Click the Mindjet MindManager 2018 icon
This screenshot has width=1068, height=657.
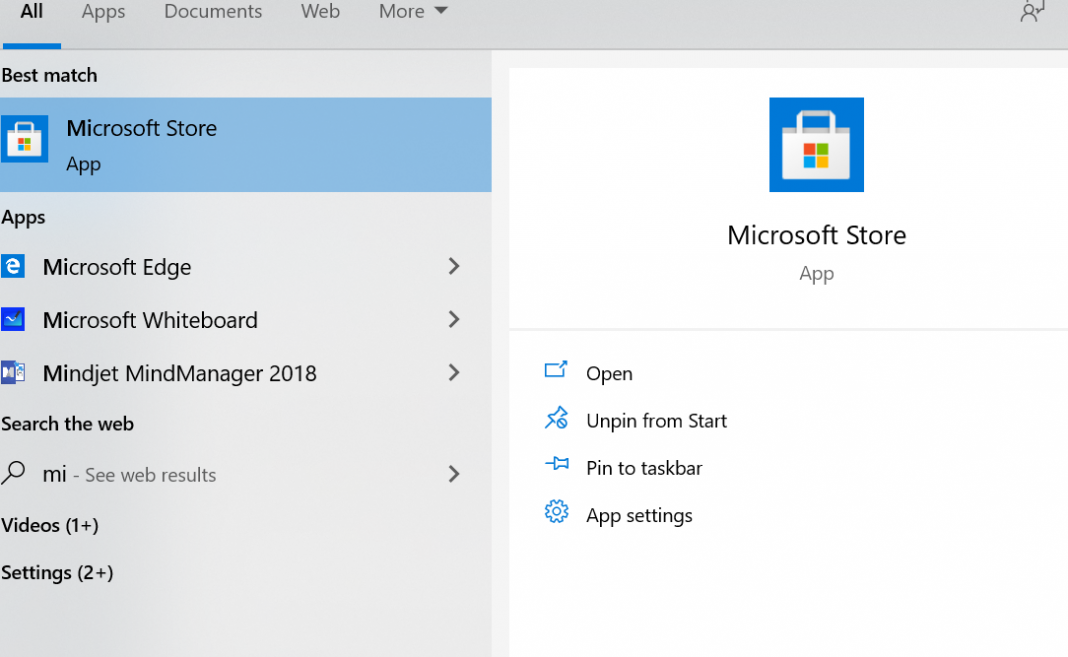tap(13, 373)
